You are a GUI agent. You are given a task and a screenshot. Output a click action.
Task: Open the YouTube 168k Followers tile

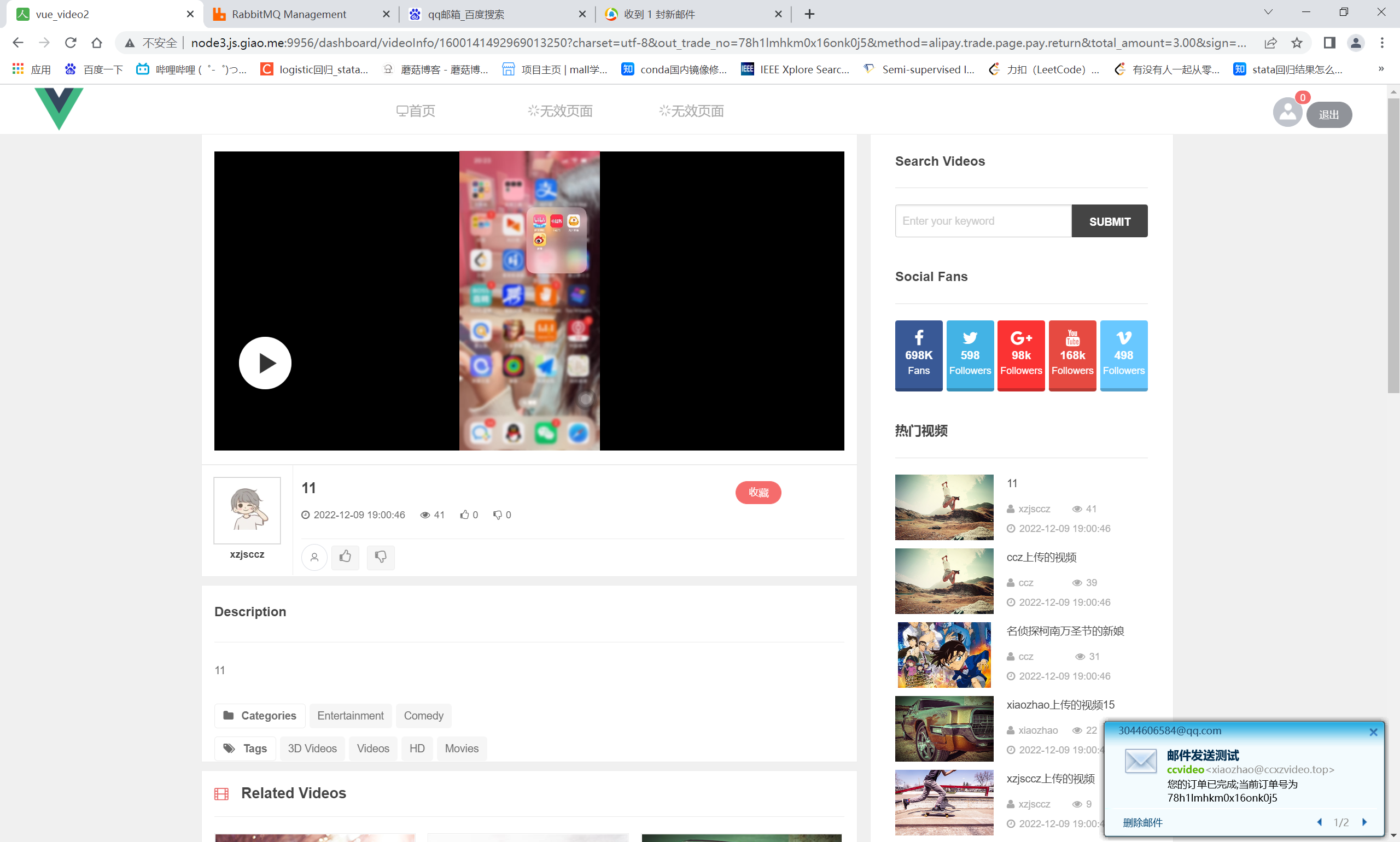[x=1072, y=356]
